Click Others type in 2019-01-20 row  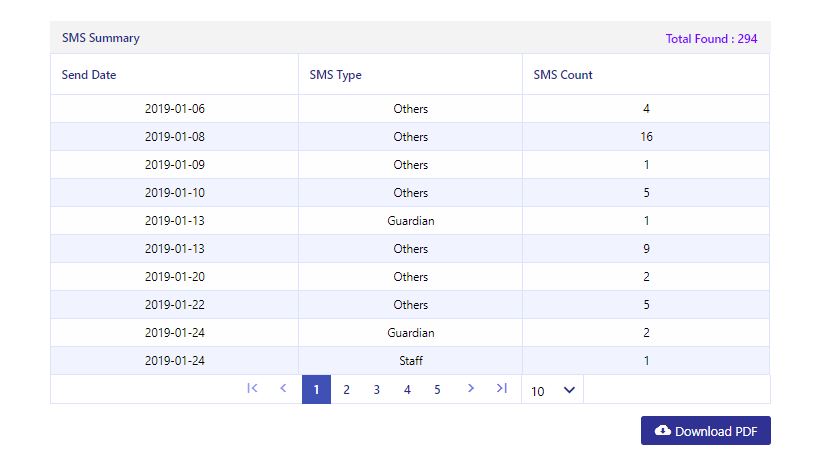pyautogui.click(x=411, y=277)
